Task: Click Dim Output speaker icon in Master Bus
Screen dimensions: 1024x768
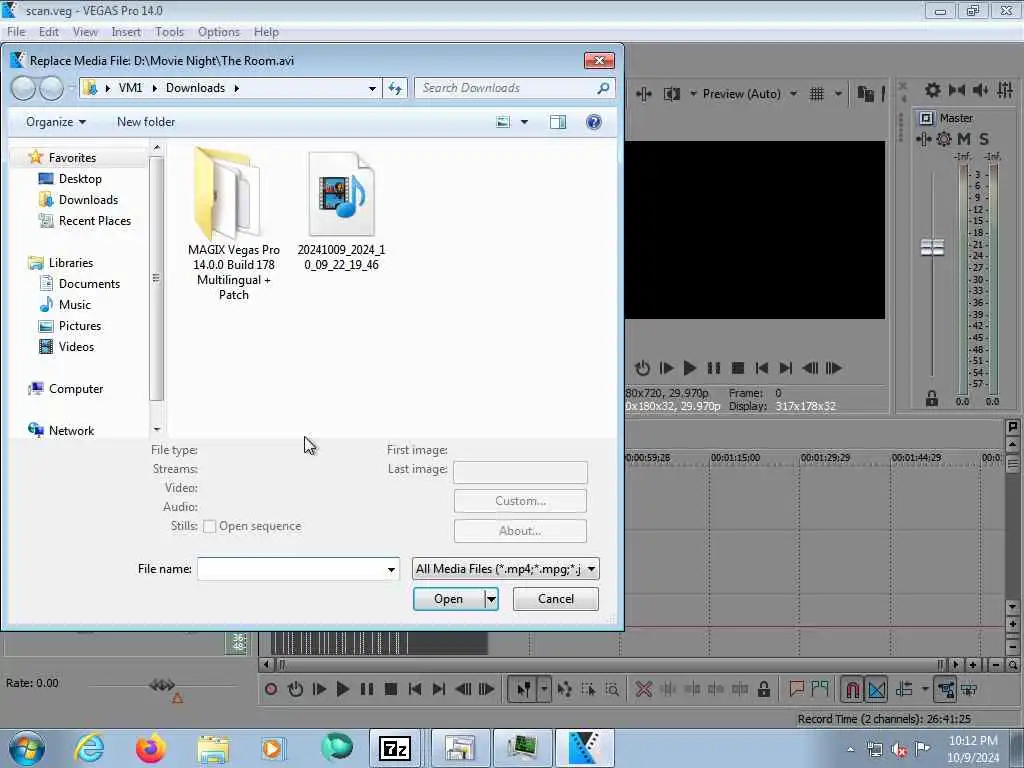Action: [980, 90]
